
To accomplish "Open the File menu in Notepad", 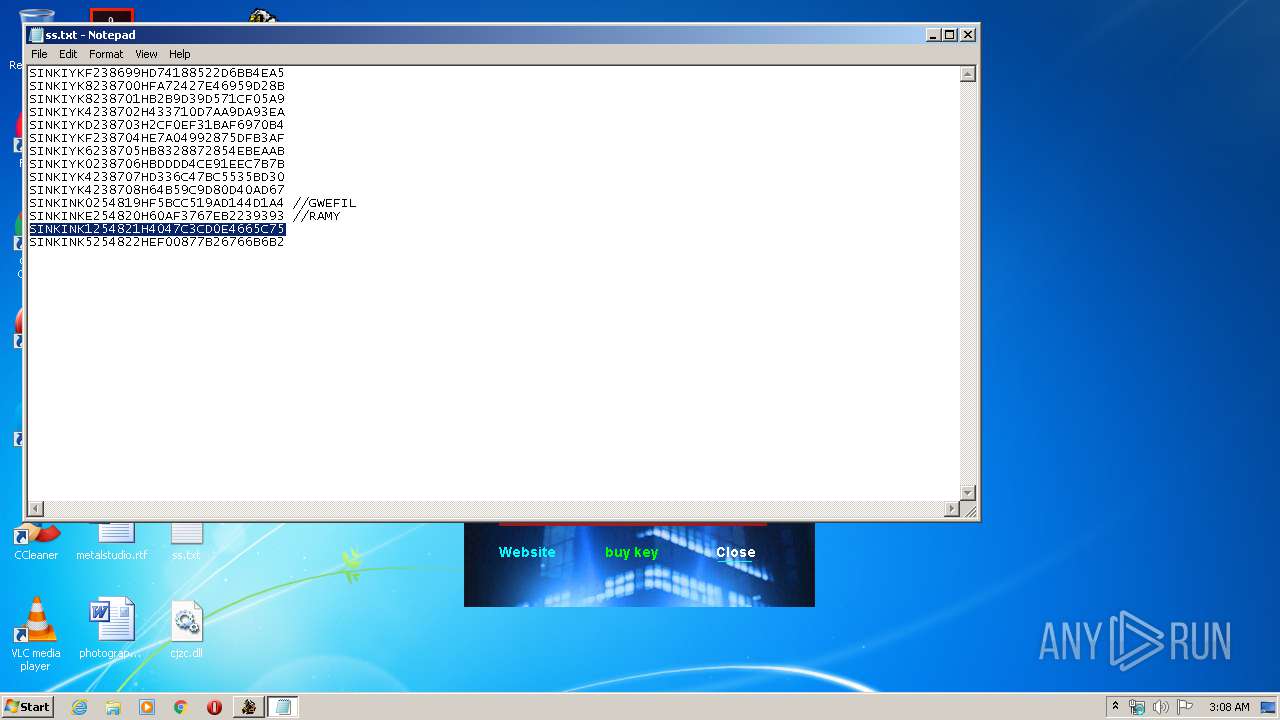I will [x=39, y=54].
